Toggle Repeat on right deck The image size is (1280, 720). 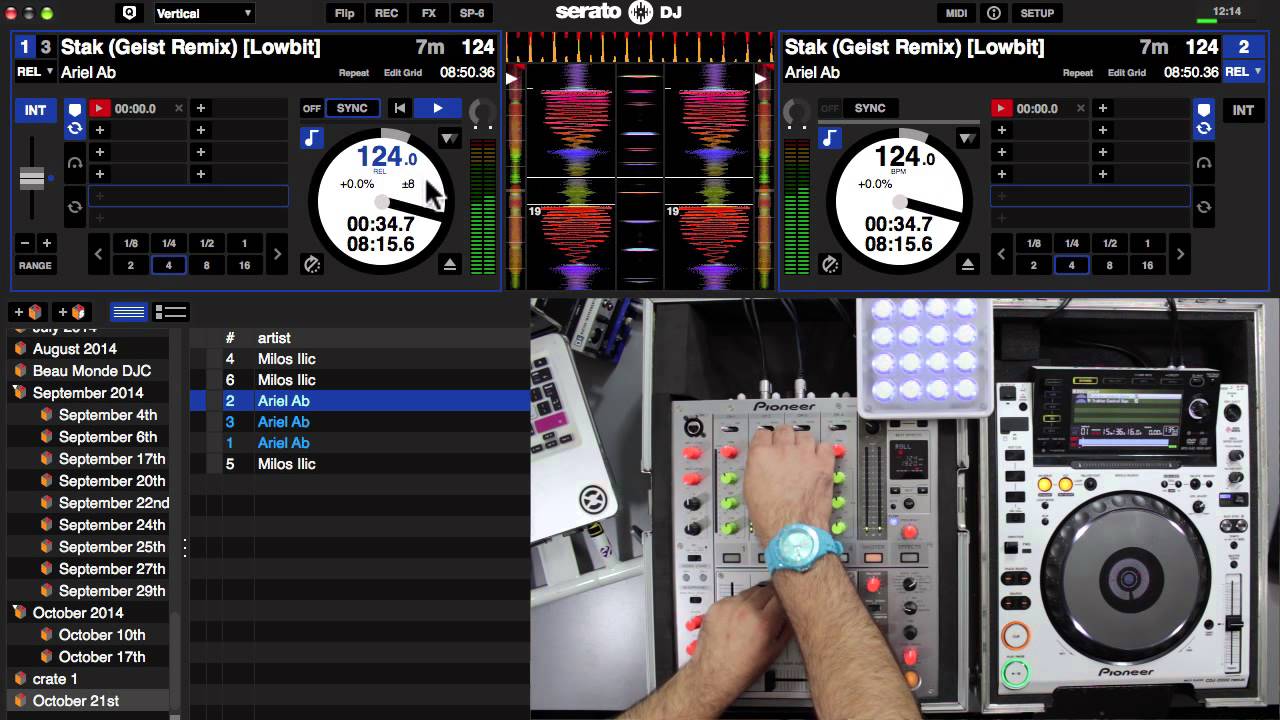click(1078, 73)
